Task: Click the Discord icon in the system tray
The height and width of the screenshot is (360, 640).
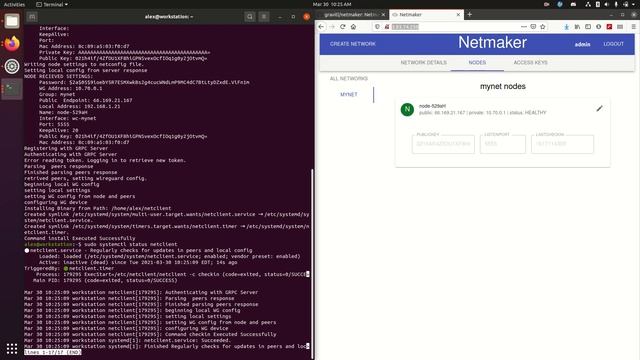Action: pyautogui.click(x=573, y=4)
